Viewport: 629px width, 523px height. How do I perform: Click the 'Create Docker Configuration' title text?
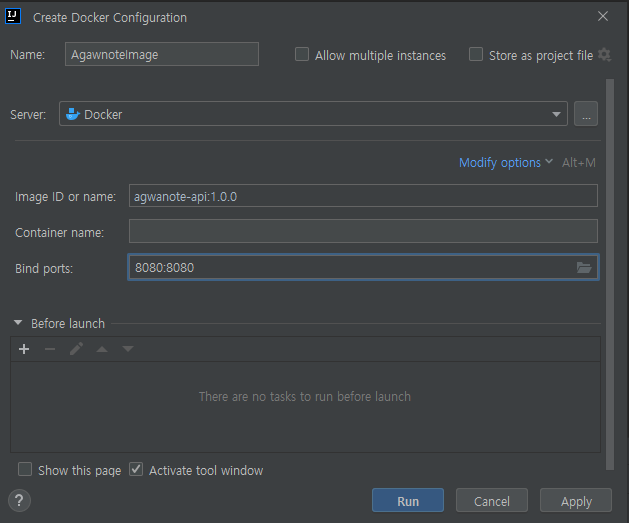coord(110,18)
